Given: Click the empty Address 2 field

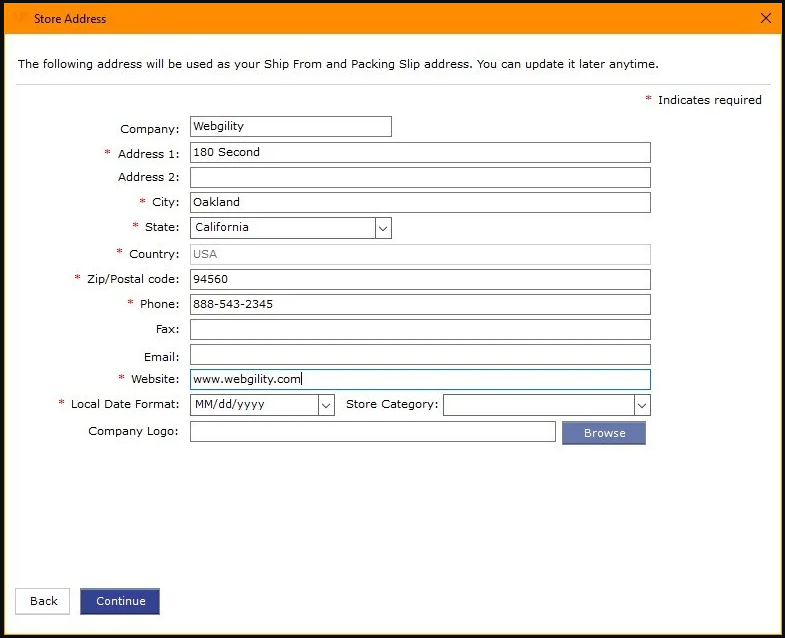Looking at the screenshot, I should [420, 178].
